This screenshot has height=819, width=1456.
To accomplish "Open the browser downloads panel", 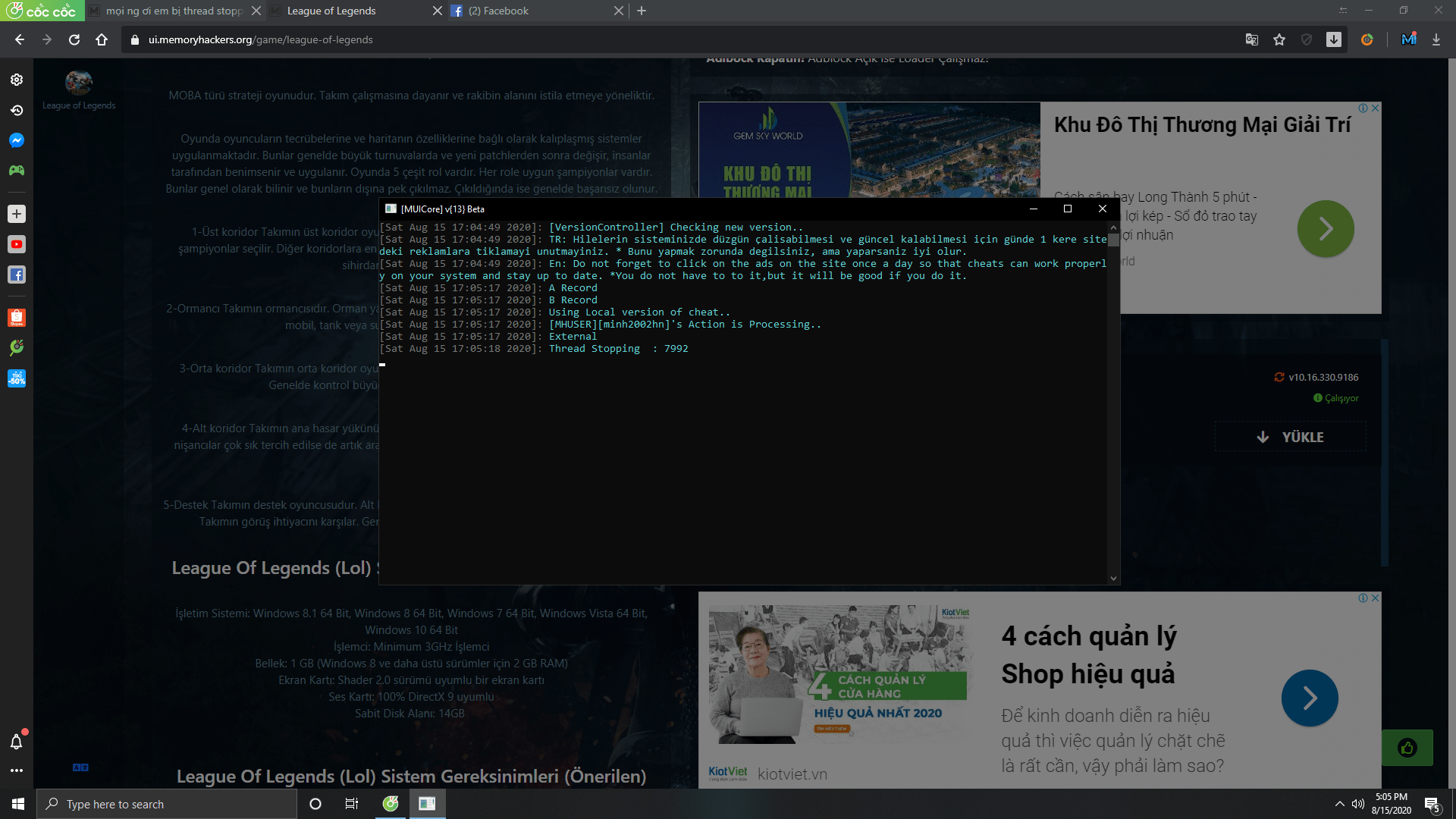I will coord(1436,39).
